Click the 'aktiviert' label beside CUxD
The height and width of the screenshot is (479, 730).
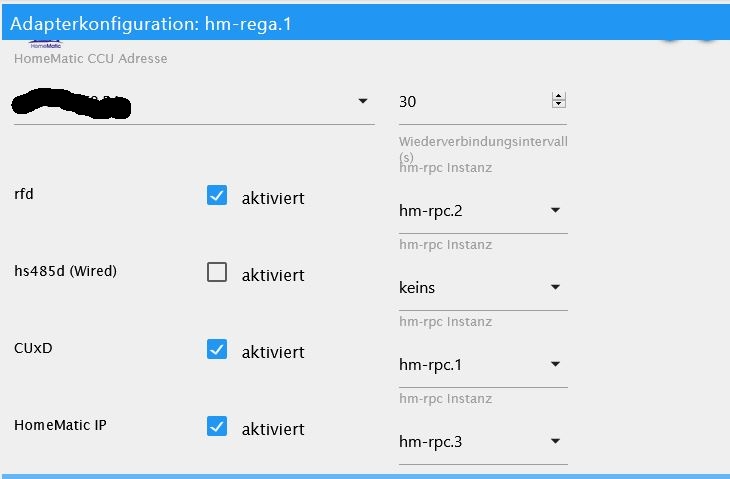coord(273,352)
